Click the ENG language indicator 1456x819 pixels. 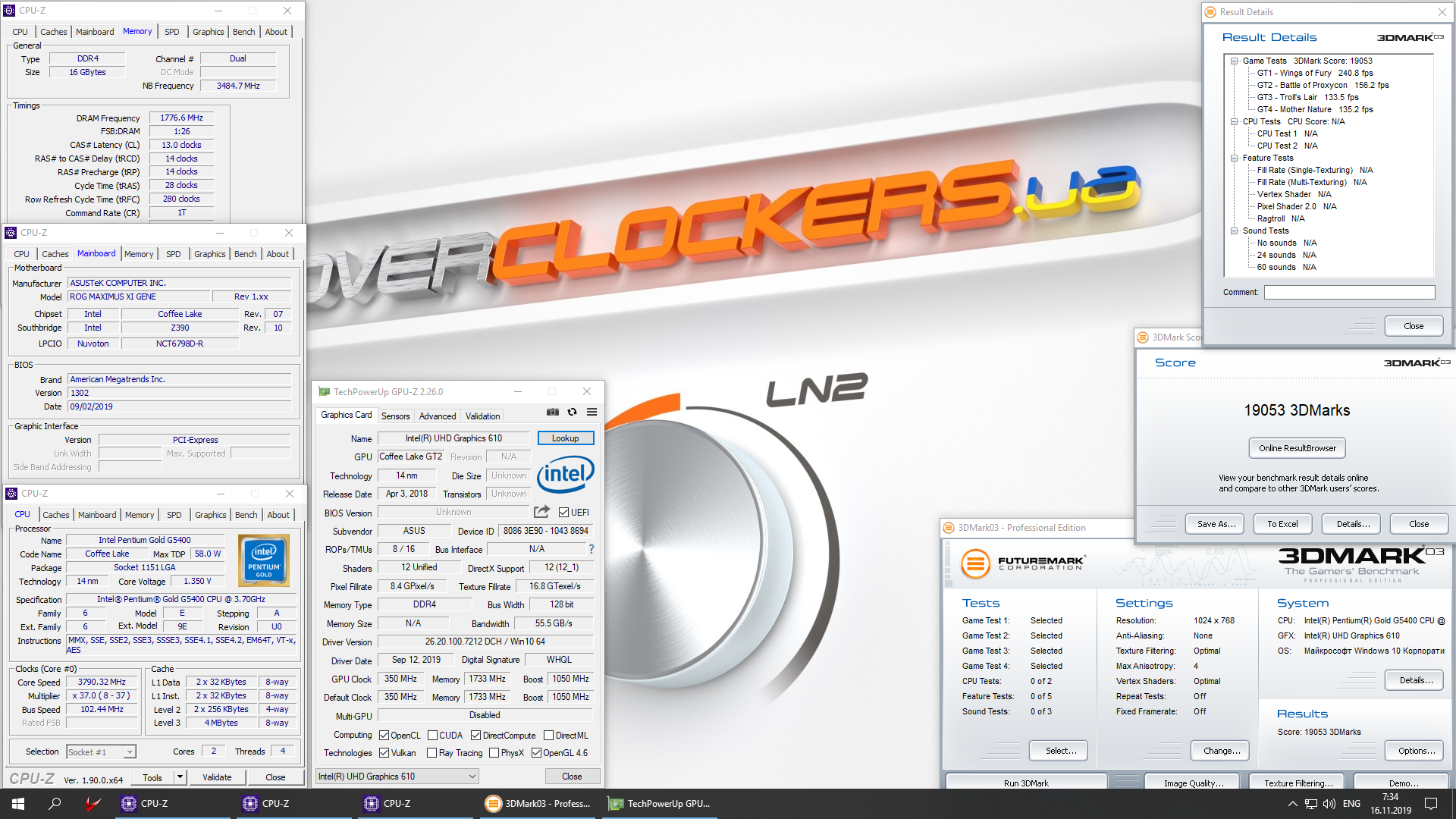[x=1351, y=804]
